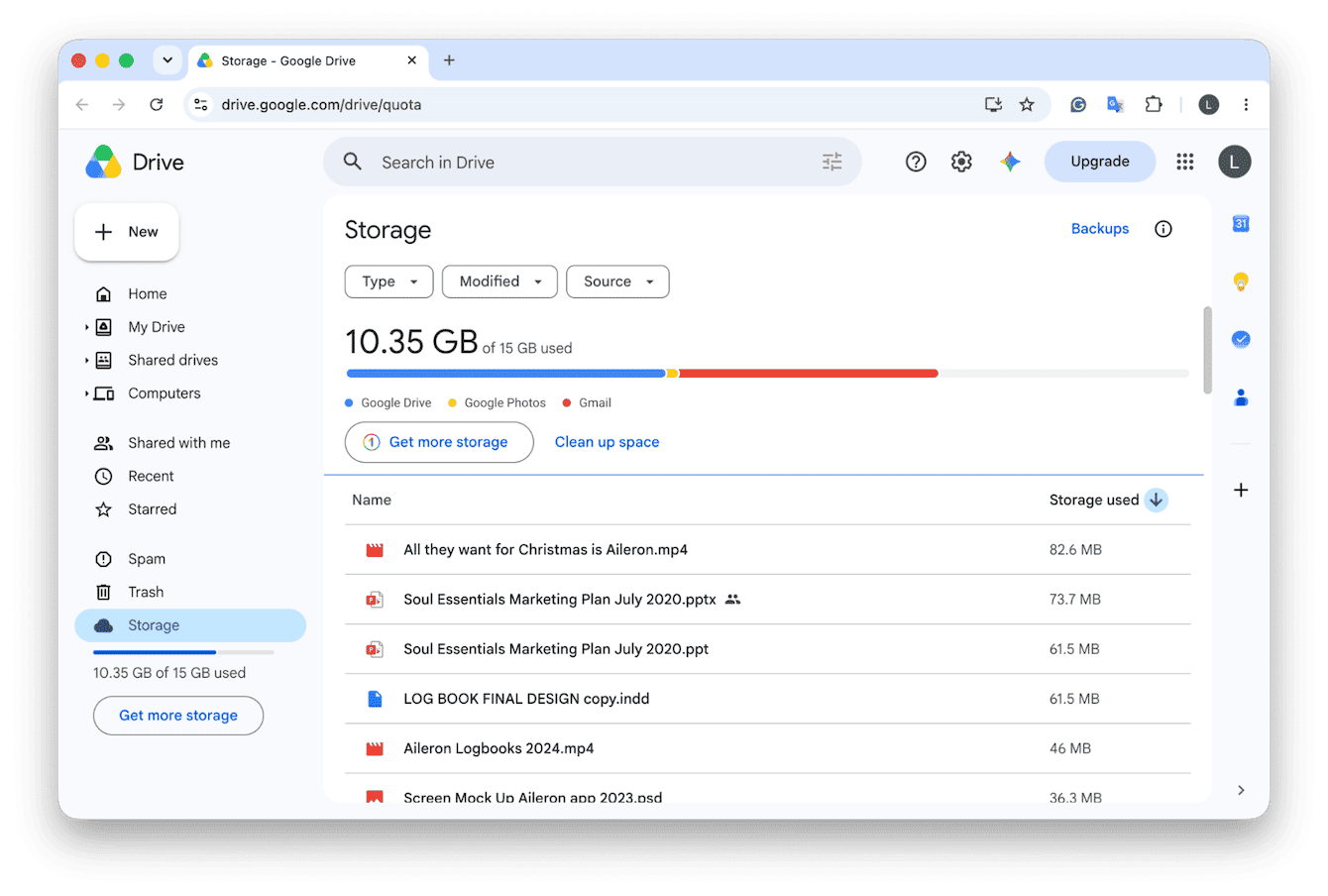Click the vertical scrollbar of the file list
Screen dimensions: 1328x896
1207,350
